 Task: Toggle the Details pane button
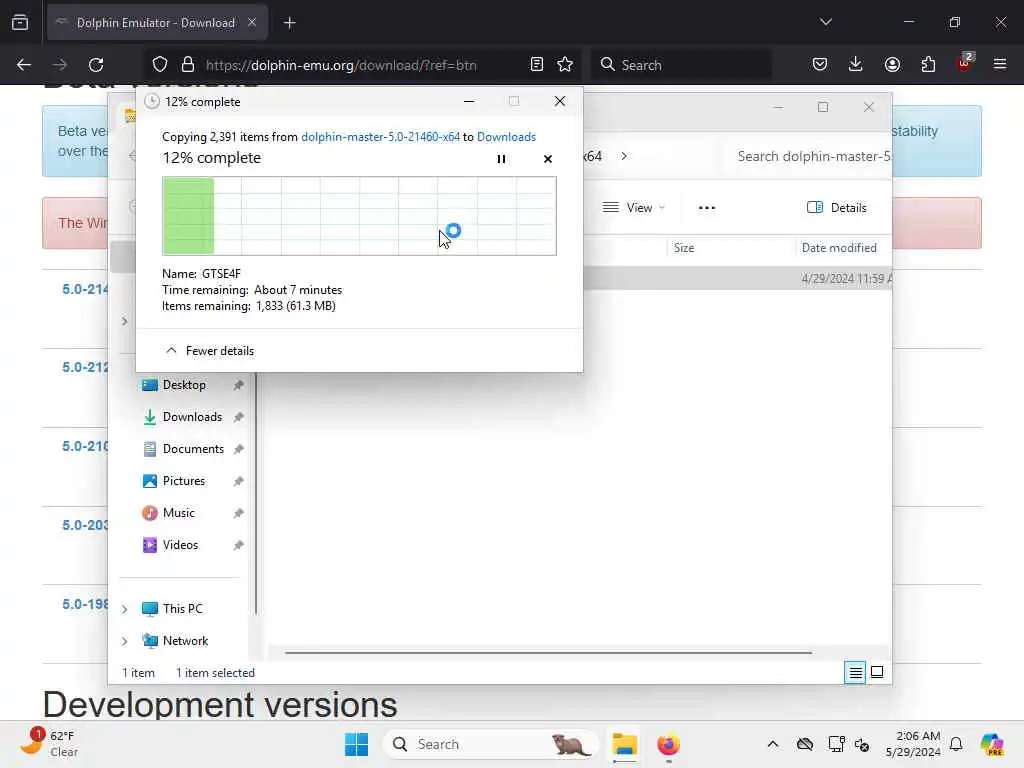(x=837, y=208)
